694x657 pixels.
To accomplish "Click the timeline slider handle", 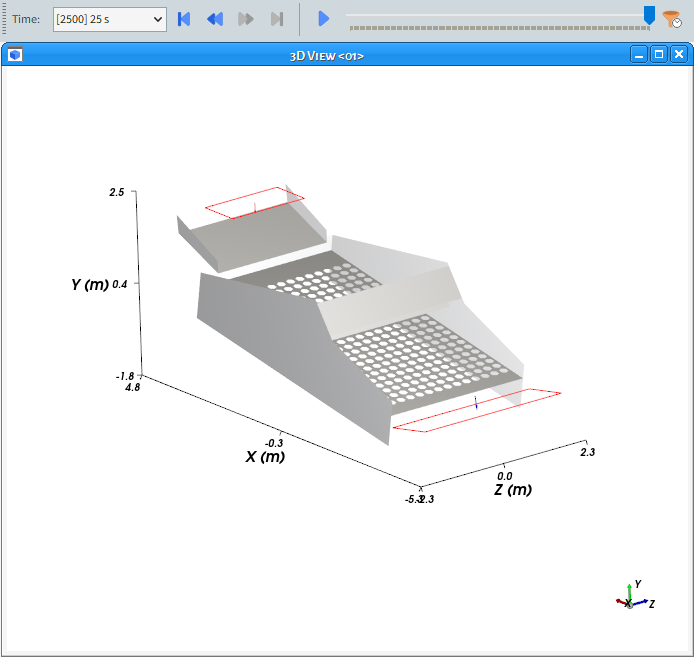I will [649, 15].
